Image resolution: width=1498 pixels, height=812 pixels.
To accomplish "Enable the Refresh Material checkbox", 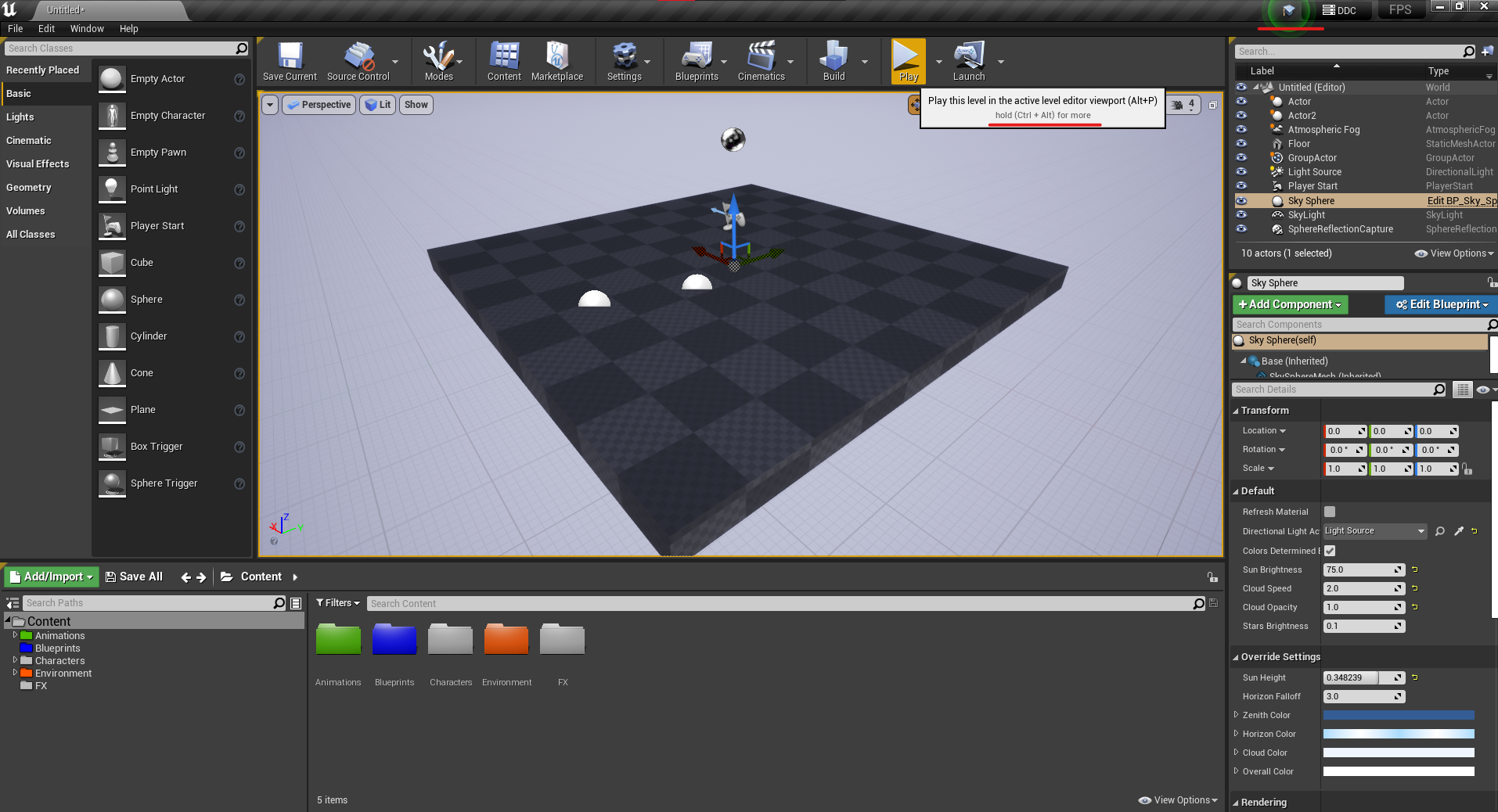I will (1330, 512).
